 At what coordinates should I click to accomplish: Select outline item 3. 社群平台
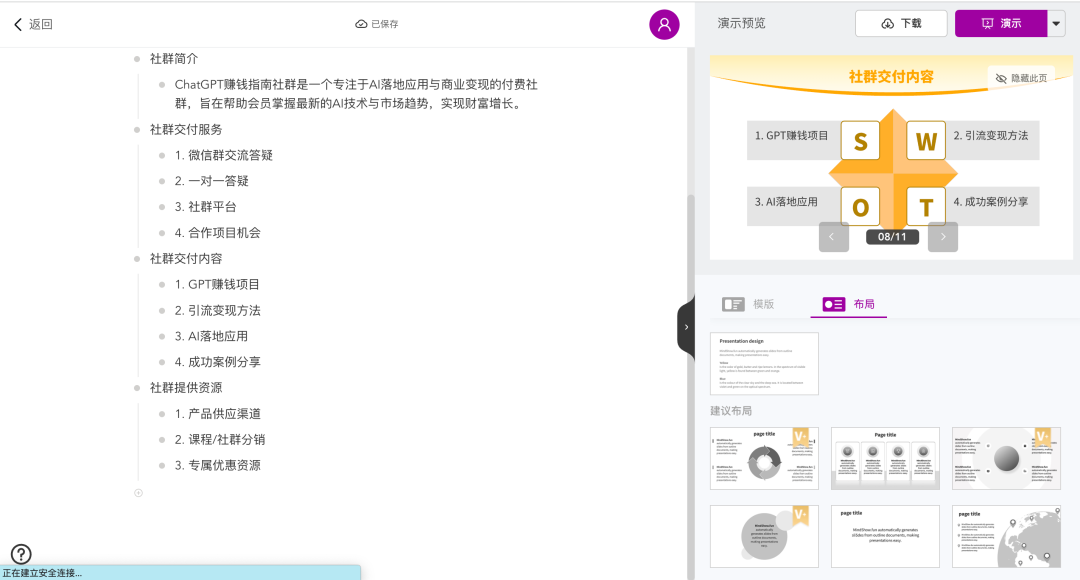tap(205, 207)
